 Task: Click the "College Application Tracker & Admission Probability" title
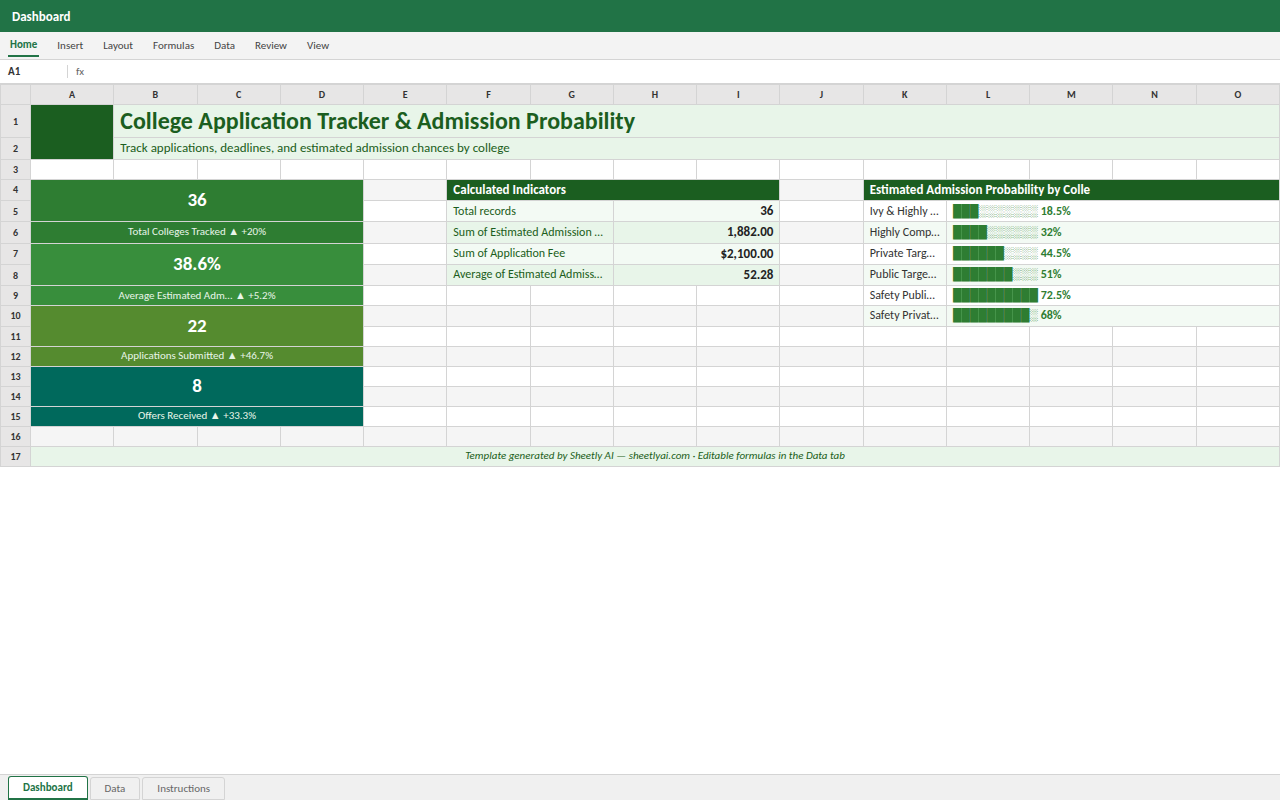377,121
